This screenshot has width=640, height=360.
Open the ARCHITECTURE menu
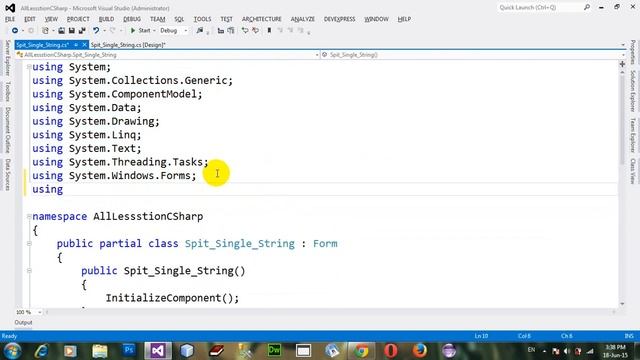point(262,19)
